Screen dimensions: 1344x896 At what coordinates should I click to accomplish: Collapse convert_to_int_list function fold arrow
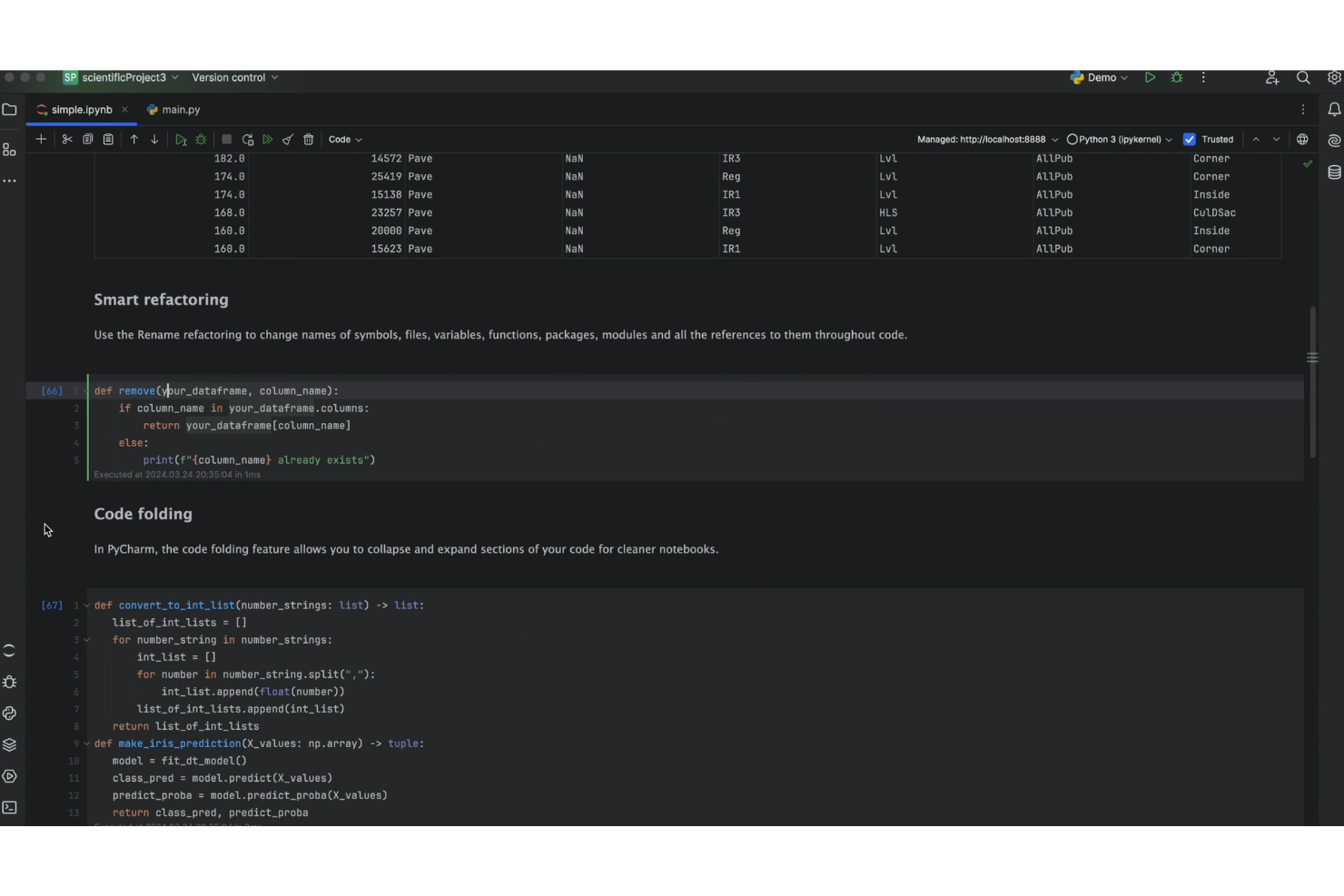[86, 606]
